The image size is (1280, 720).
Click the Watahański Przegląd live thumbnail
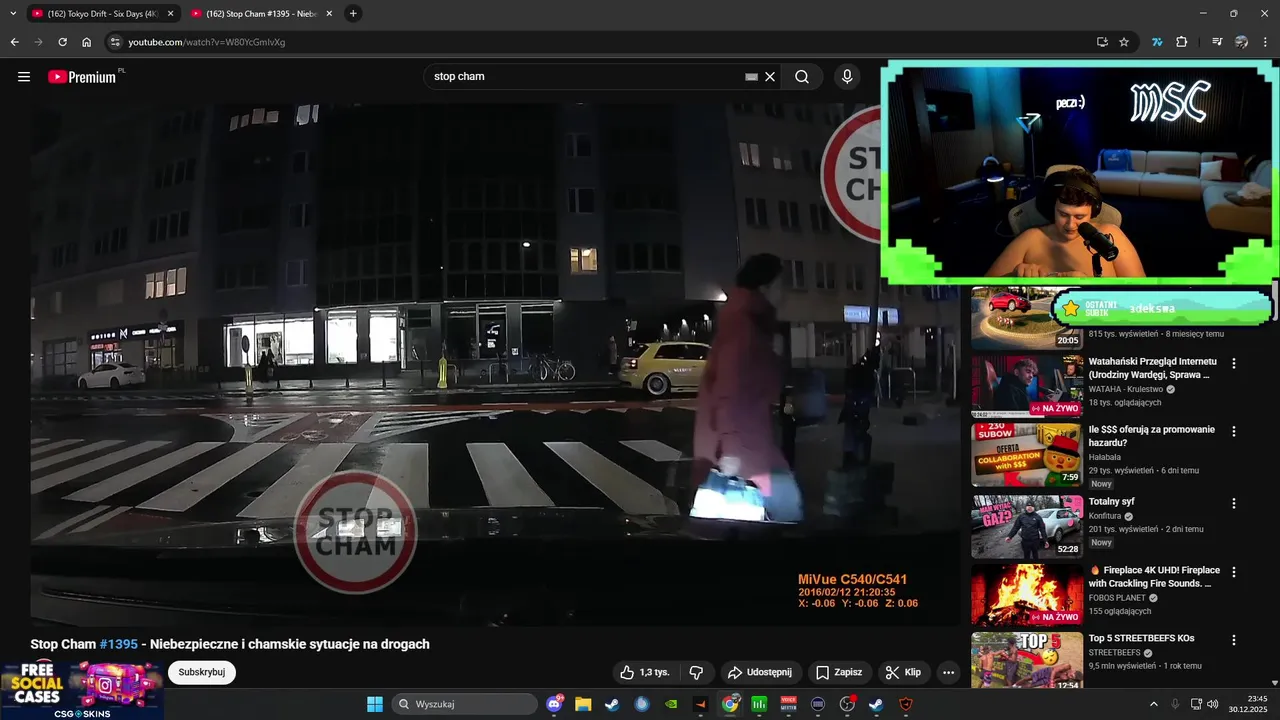tap(1027, 386)
